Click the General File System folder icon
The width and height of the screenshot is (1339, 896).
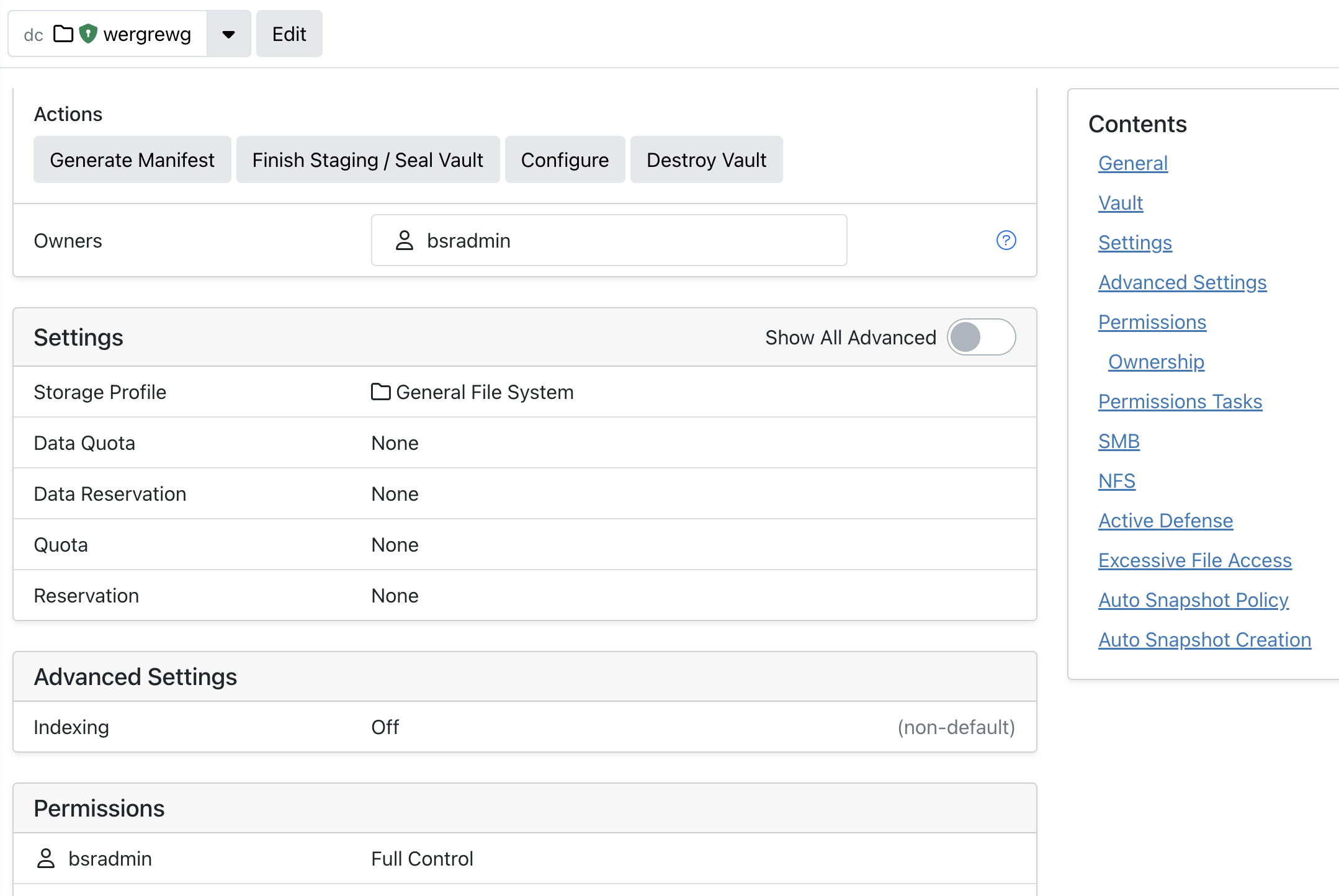click(x=380, y=392)
